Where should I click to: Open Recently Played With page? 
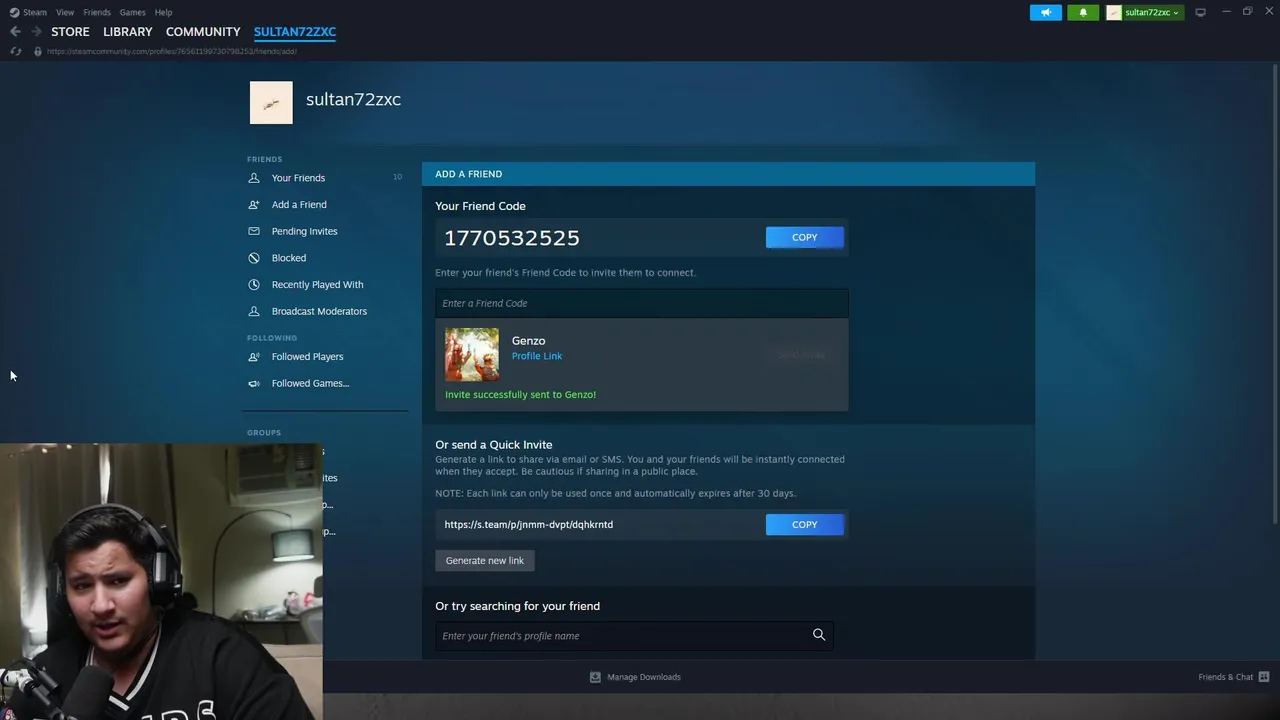tap(317, 284)
